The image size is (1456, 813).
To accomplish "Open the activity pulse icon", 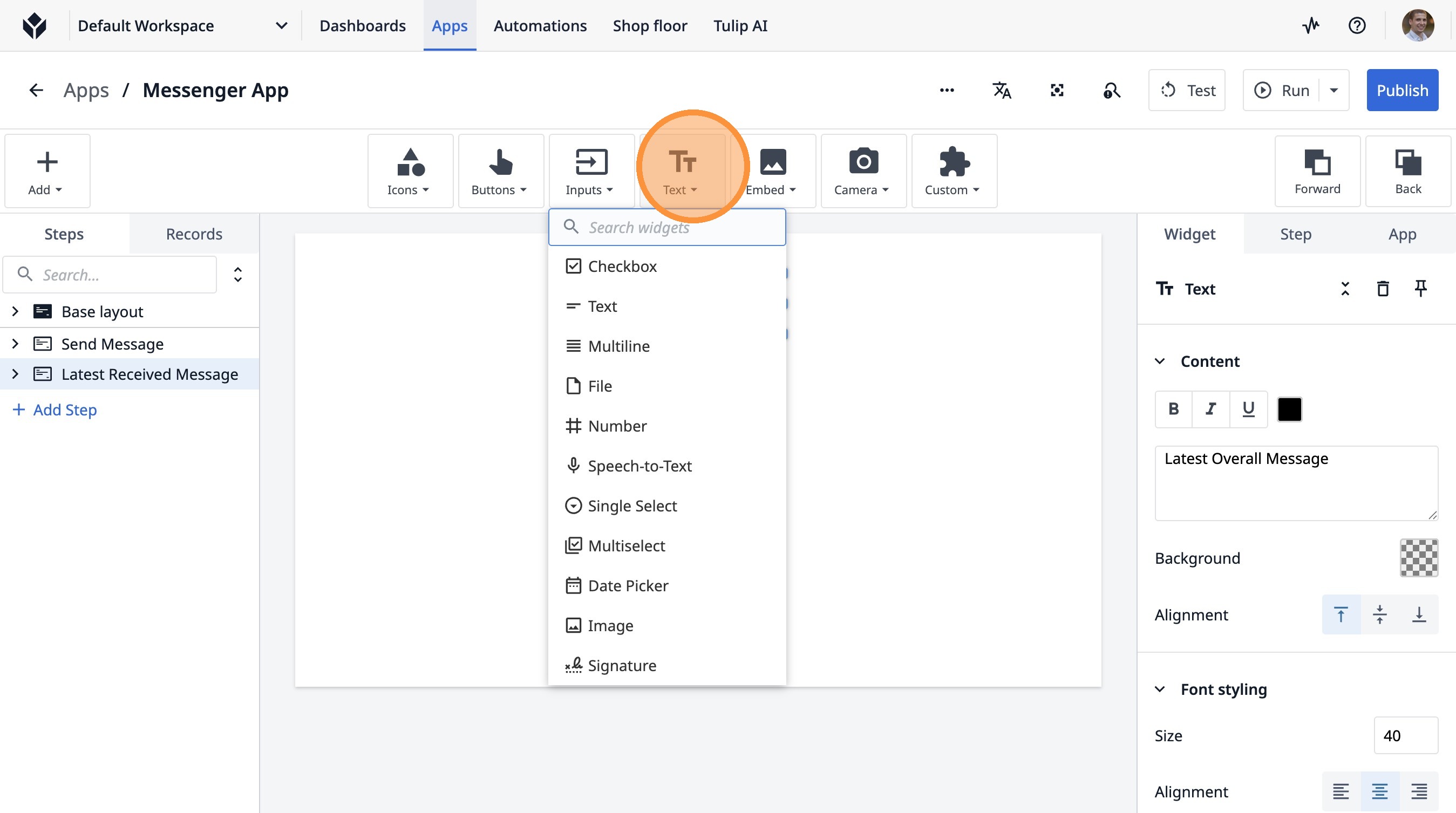I will click(x=1311, y=25).
